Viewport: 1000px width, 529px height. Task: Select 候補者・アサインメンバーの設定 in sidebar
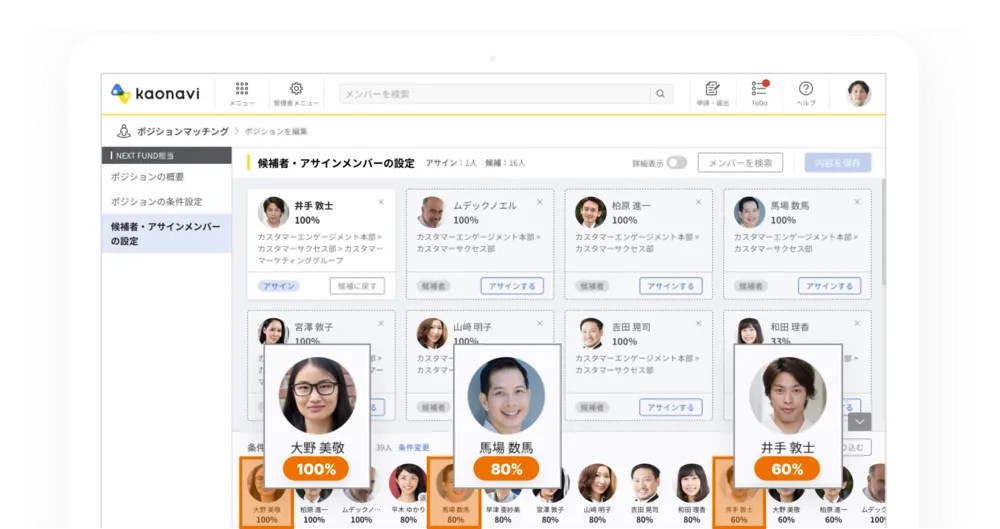pyautogui.click(x=166, y=234)
